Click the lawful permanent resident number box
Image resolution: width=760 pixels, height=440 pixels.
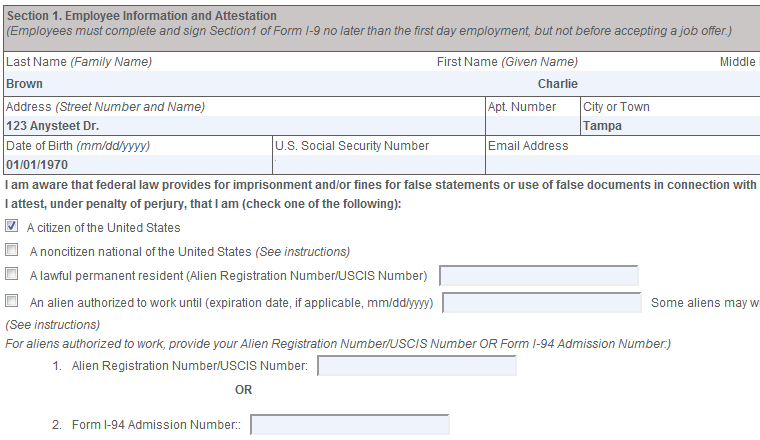click(x=539, y=276)
